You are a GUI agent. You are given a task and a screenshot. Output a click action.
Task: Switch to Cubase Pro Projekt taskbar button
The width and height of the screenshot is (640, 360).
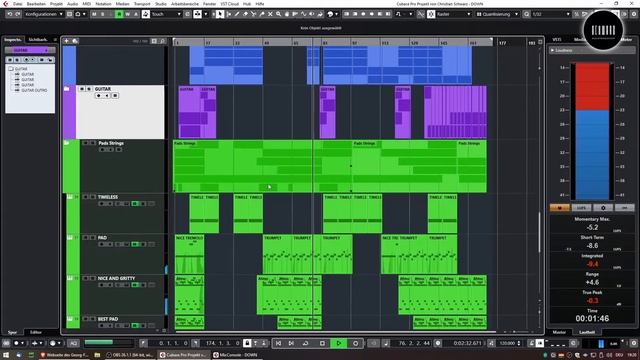(x=183, y=355)
